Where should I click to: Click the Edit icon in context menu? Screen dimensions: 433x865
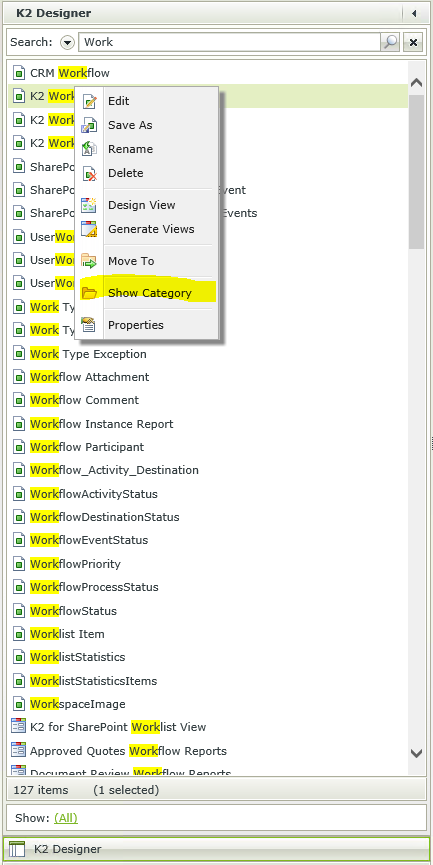(x=89, y=102)
